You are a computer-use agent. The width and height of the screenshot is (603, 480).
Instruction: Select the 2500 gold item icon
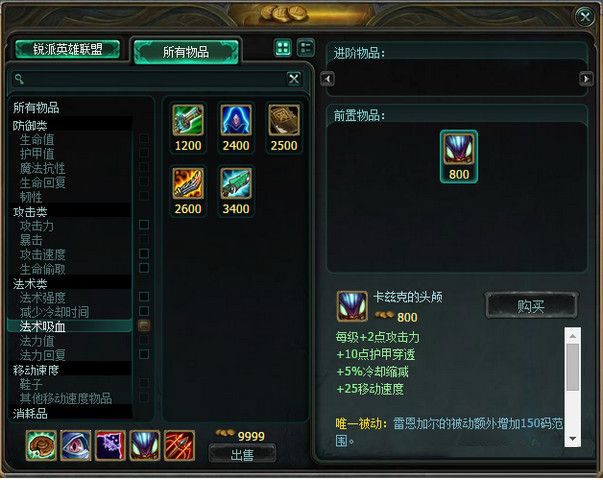coord(284,120)
